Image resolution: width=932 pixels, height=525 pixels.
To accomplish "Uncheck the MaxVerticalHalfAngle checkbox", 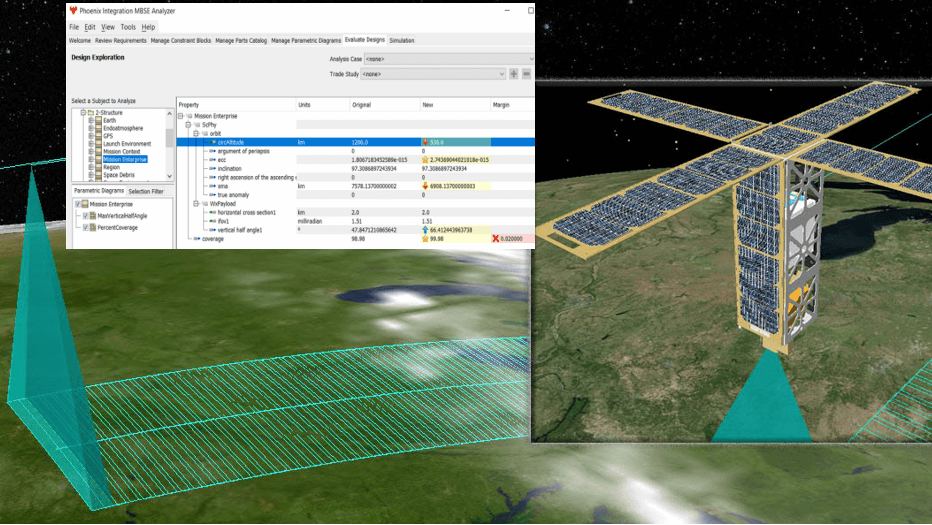I will click(x=86, y=216).
